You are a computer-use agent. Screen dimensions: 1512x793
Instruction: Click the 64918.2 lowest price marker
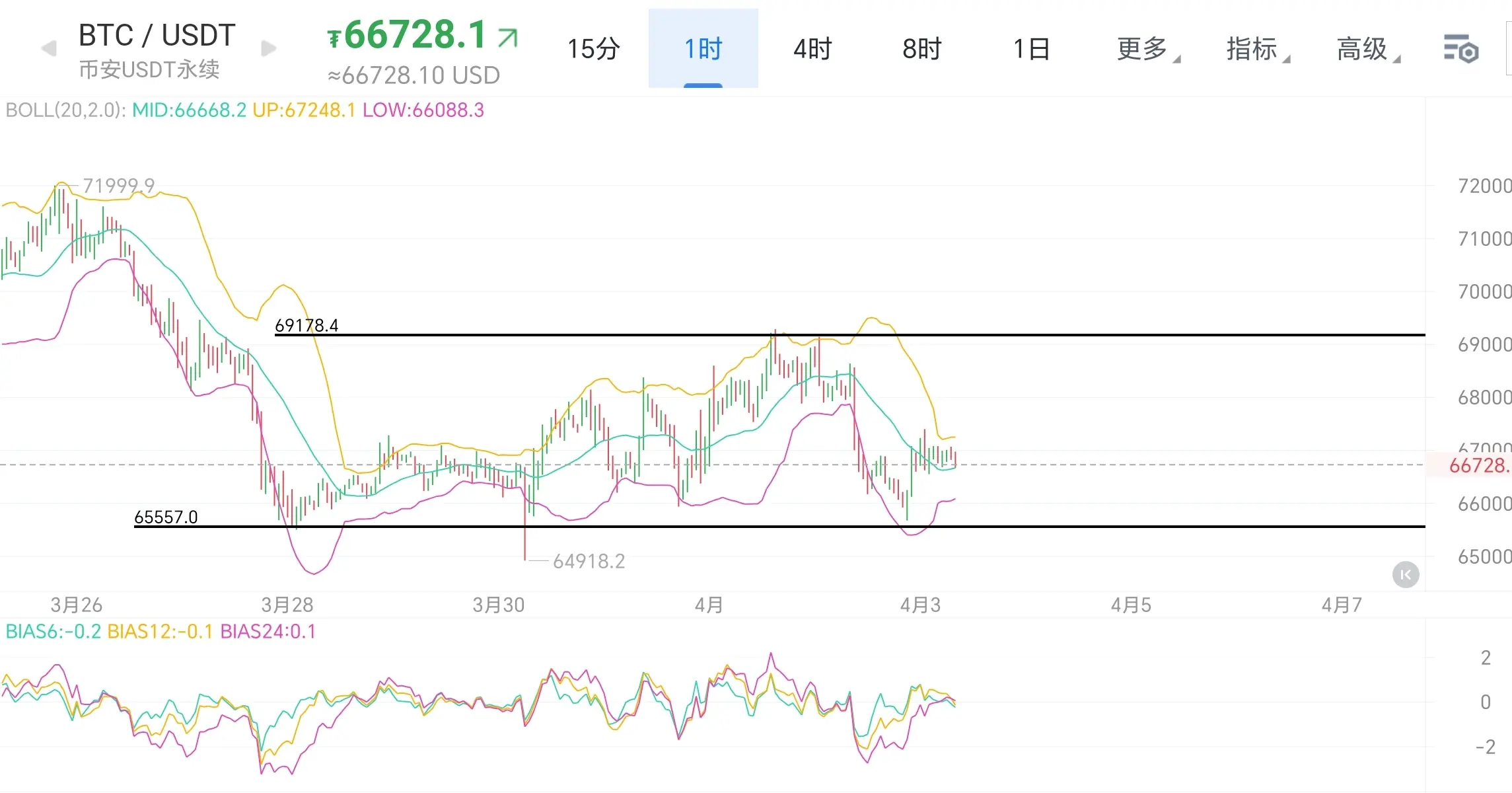588,561
